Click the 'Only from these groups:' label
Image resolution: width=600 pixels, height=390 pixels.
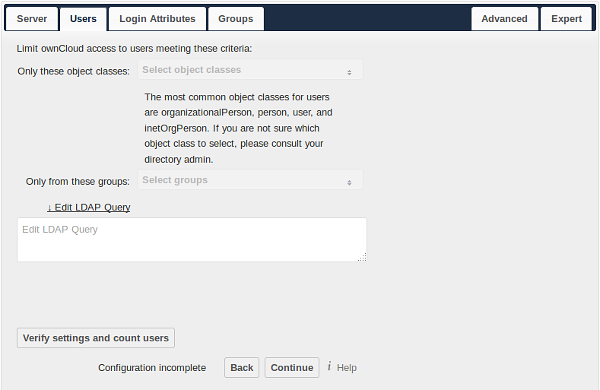click(x=78, y=181)
